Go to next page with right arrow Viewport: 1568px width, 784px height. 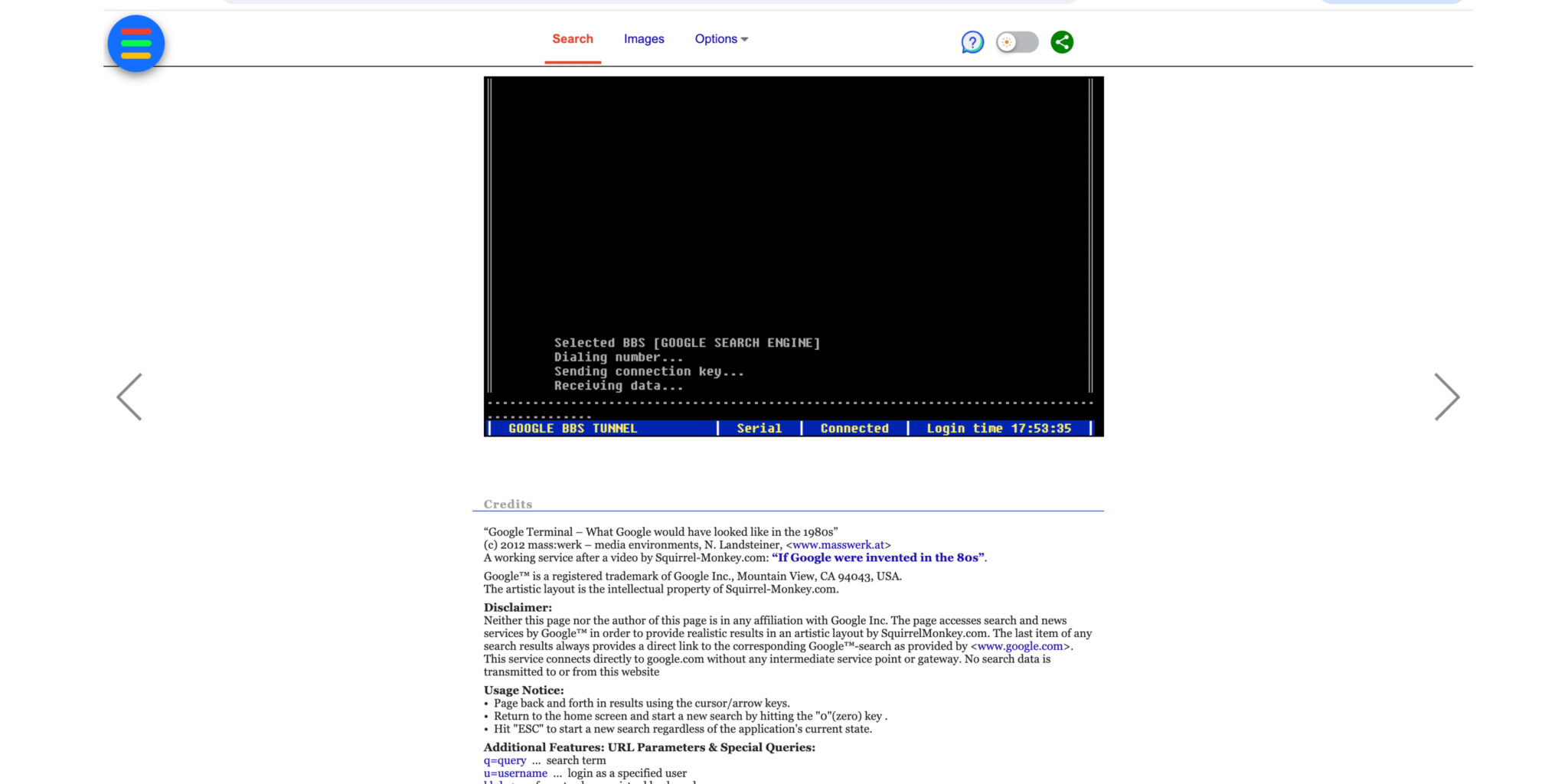pos(1446,397)
